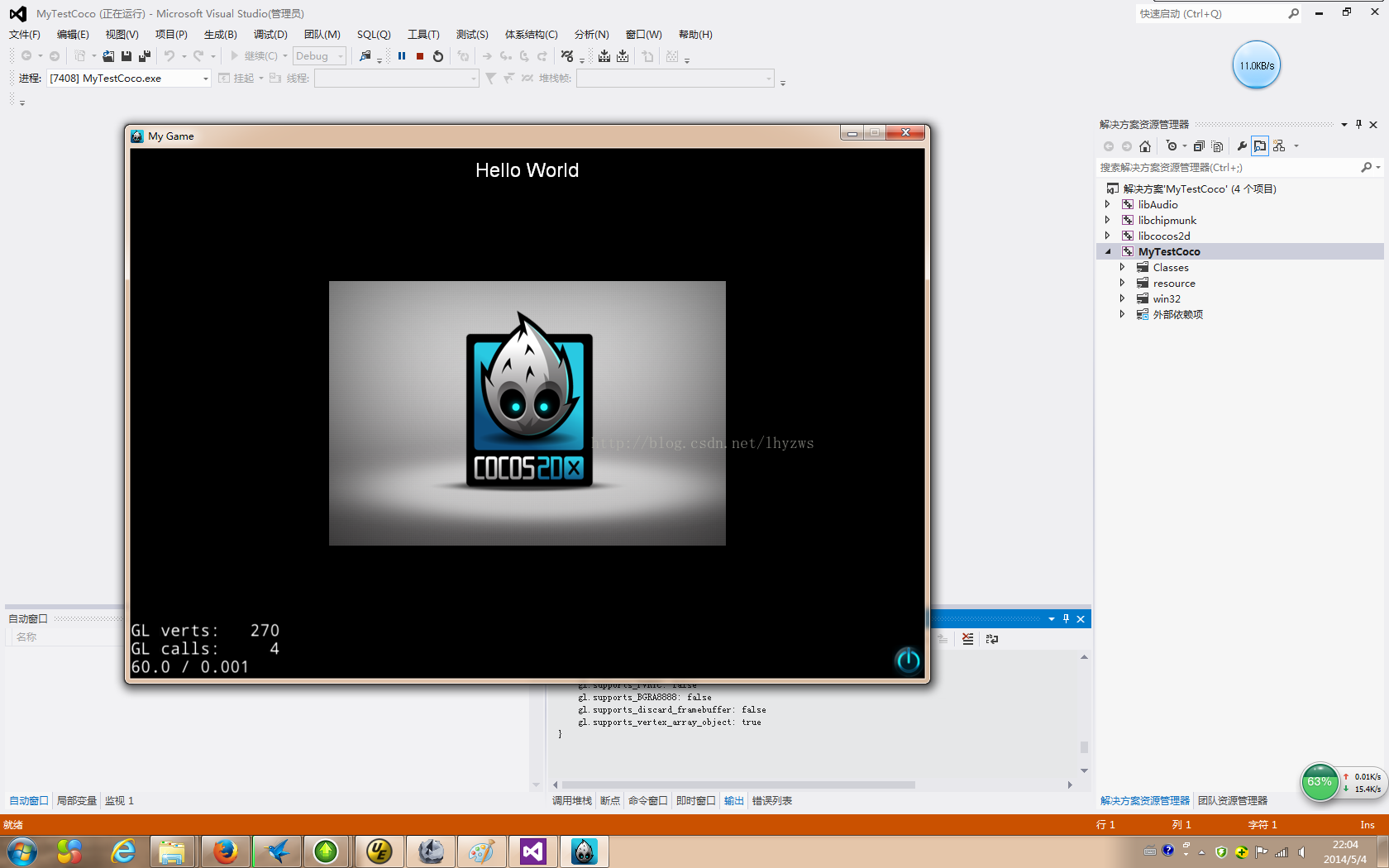
Task: Expand the win32 folder
Action: coord(1122,298)
